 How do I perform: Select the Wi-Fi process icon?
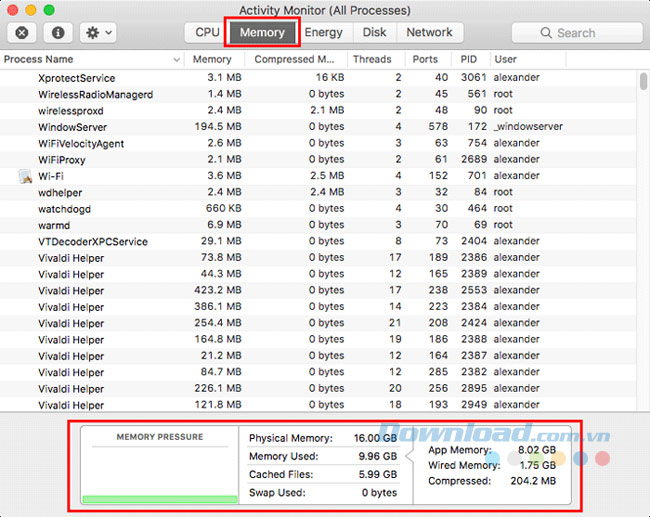point(25,176)
